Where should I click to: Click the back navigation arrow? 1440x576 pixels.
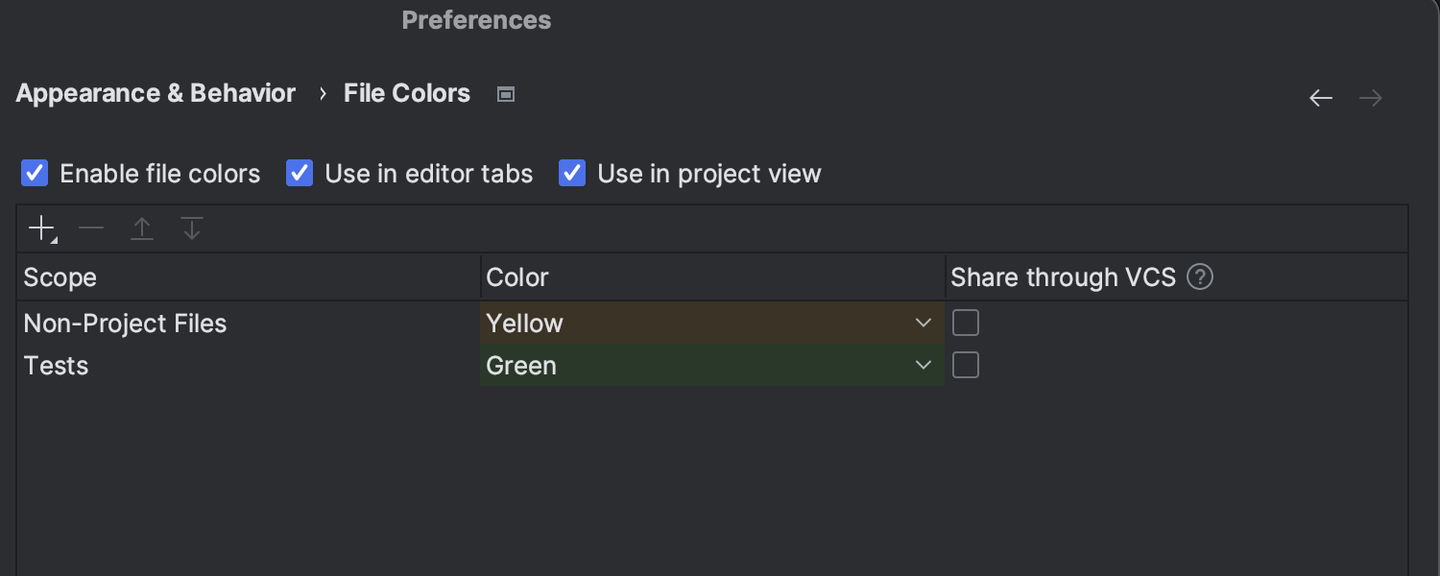pyautogui.click(x=1320, y=97)
